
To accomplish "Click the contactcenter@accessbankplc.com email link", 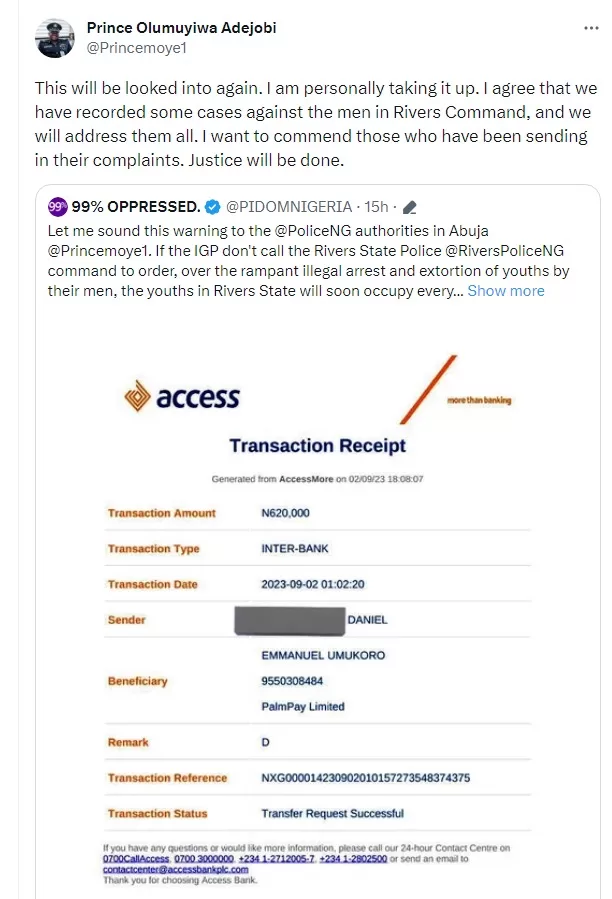I will click(x=175, y=870).
